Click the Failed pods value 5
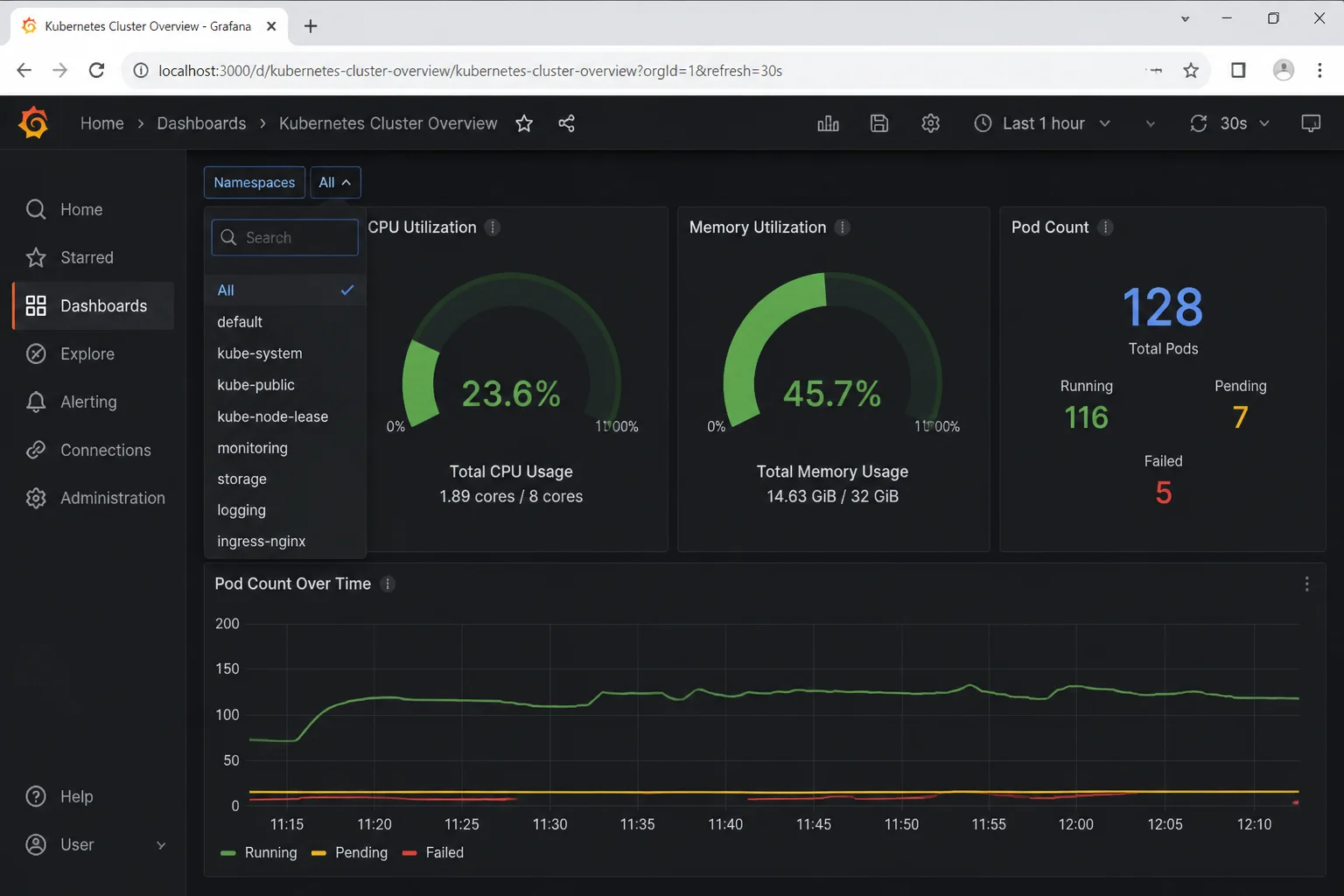1344x896 pixels. pyautogui.click(x=1164, y=493)
